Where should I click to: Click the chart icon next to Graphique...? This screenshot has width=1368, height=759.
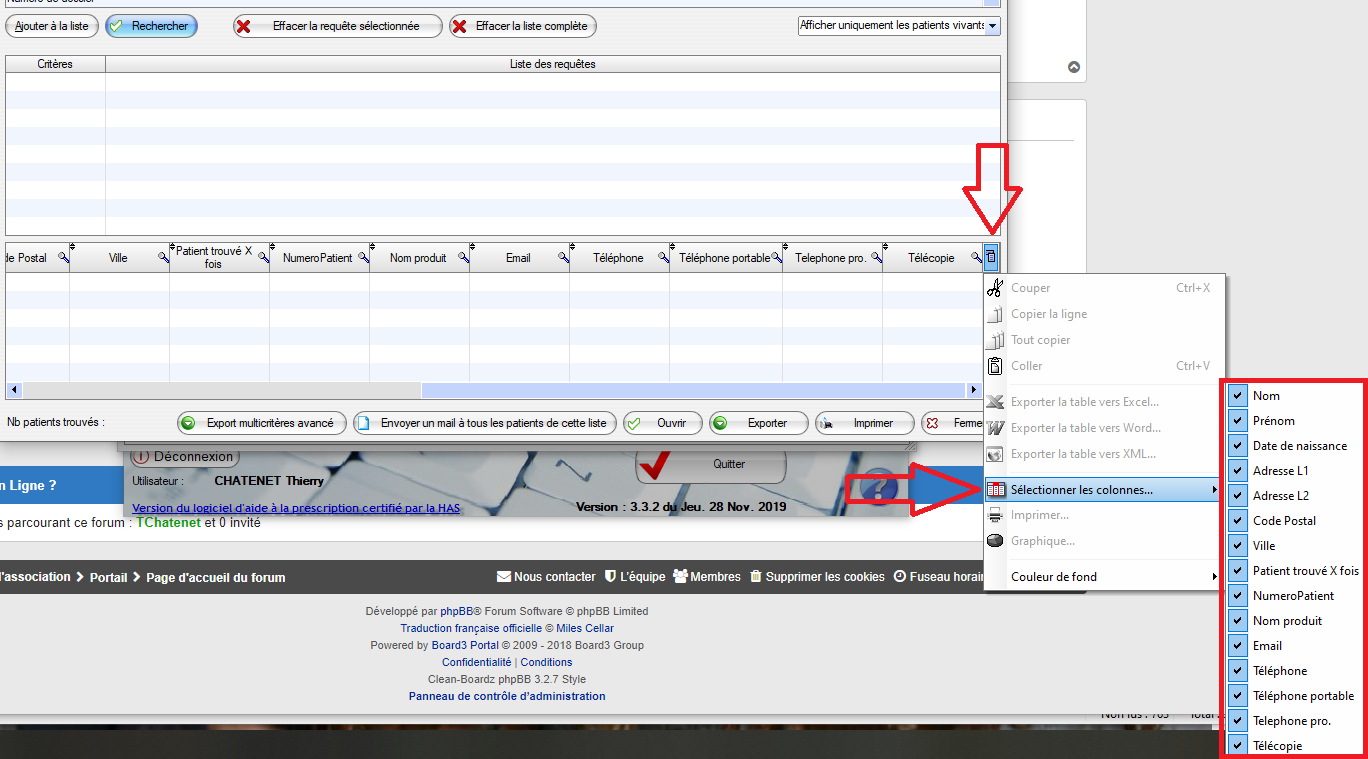pyautogui.click(x=995, y=541)
